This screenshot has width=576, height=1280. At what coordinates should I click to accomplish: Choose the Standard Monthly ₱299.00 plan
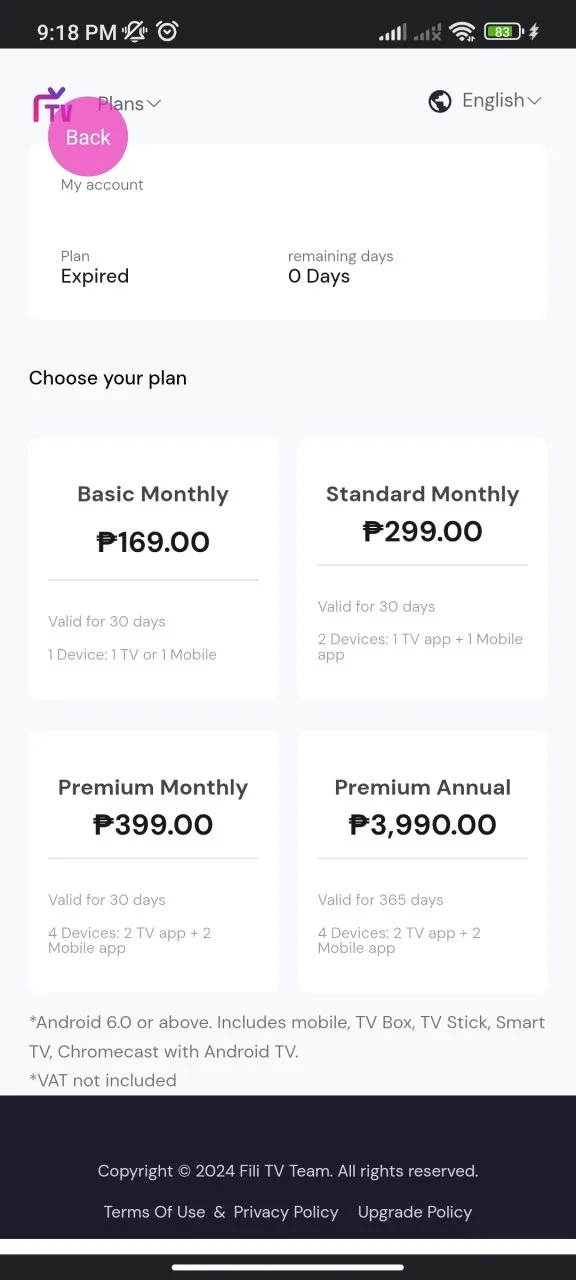422,568
